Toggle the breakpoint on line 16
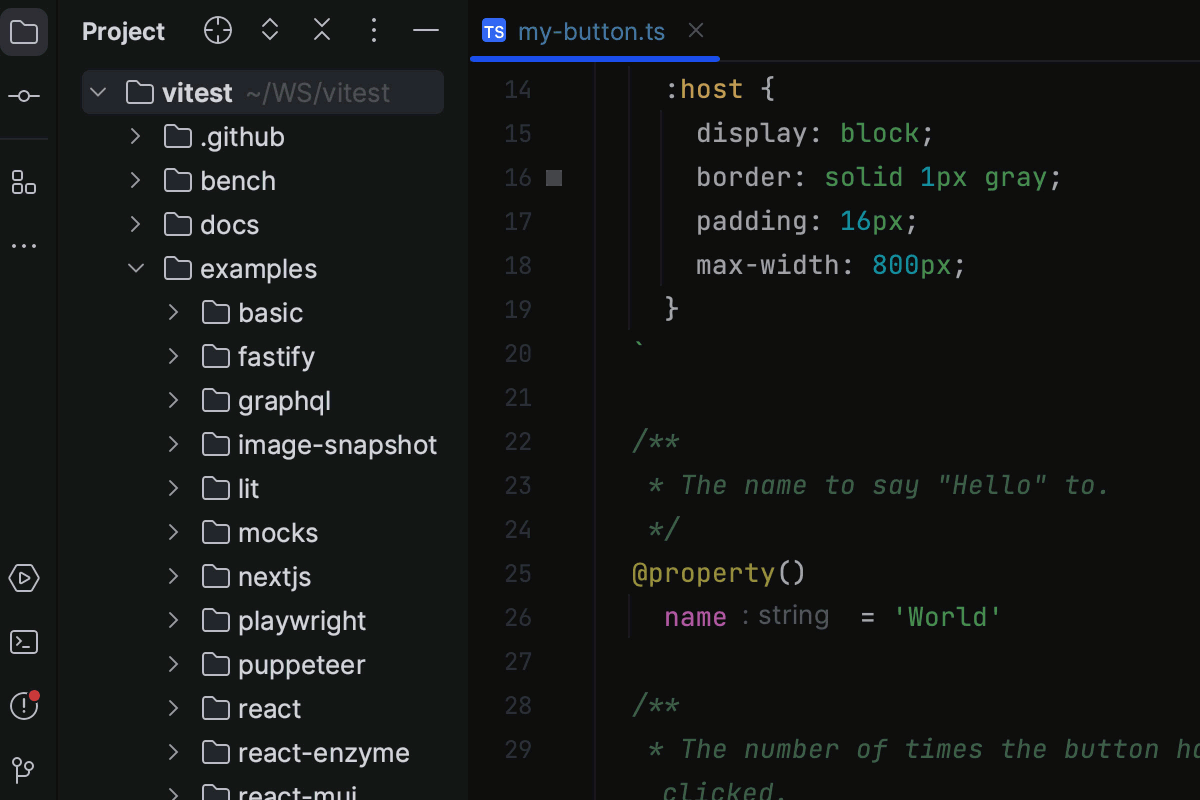The width and height of the screenshot is (1200, 800). (x=553, y=177)
